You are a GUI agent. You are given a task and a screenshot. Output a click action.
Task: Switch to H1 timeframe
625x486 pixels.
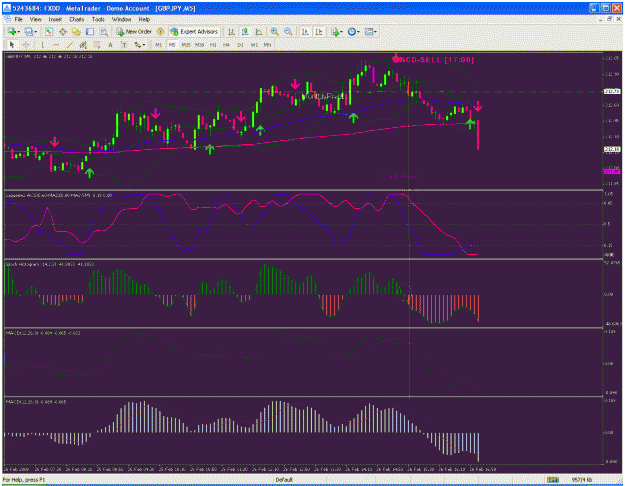pyautogui.click(x=213, y=45)
